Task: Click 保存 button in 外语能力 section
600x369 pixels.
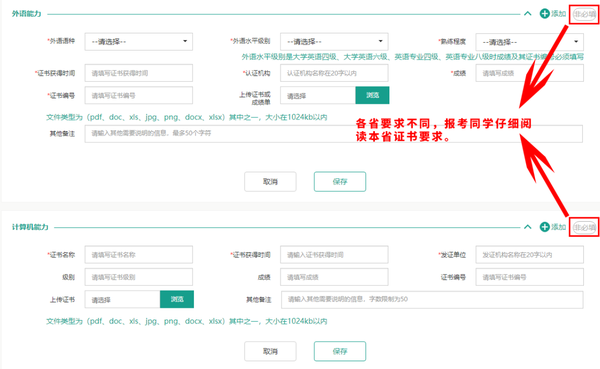Action: pyautogui.click(x=340, y=182)
